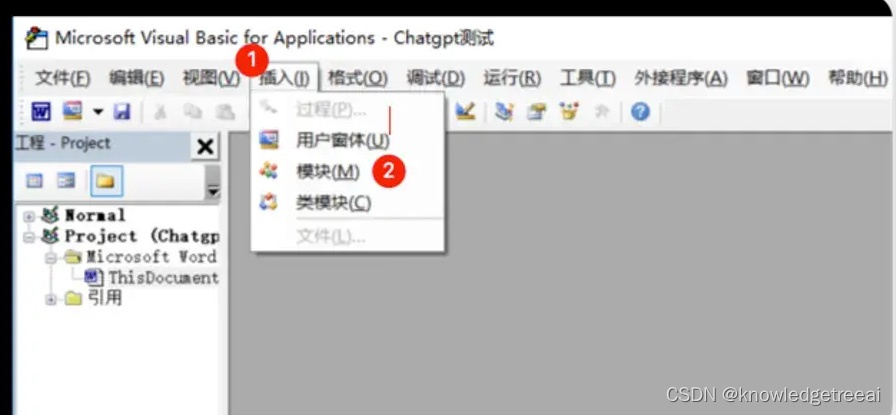Image resolution: width=896 pixels, height=415 pixels.
Task: Click the greyed Cut scissors icon
Action: pyautogui.click(x=161, y=112)
